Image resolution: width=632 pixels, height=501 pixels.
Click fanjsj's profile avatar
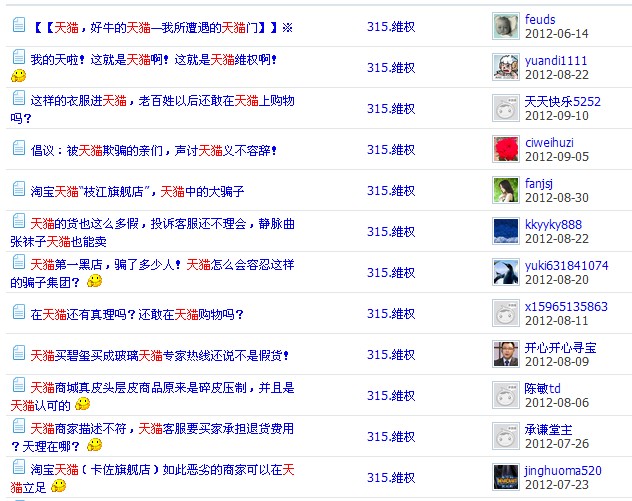click(x=506, y=190)
